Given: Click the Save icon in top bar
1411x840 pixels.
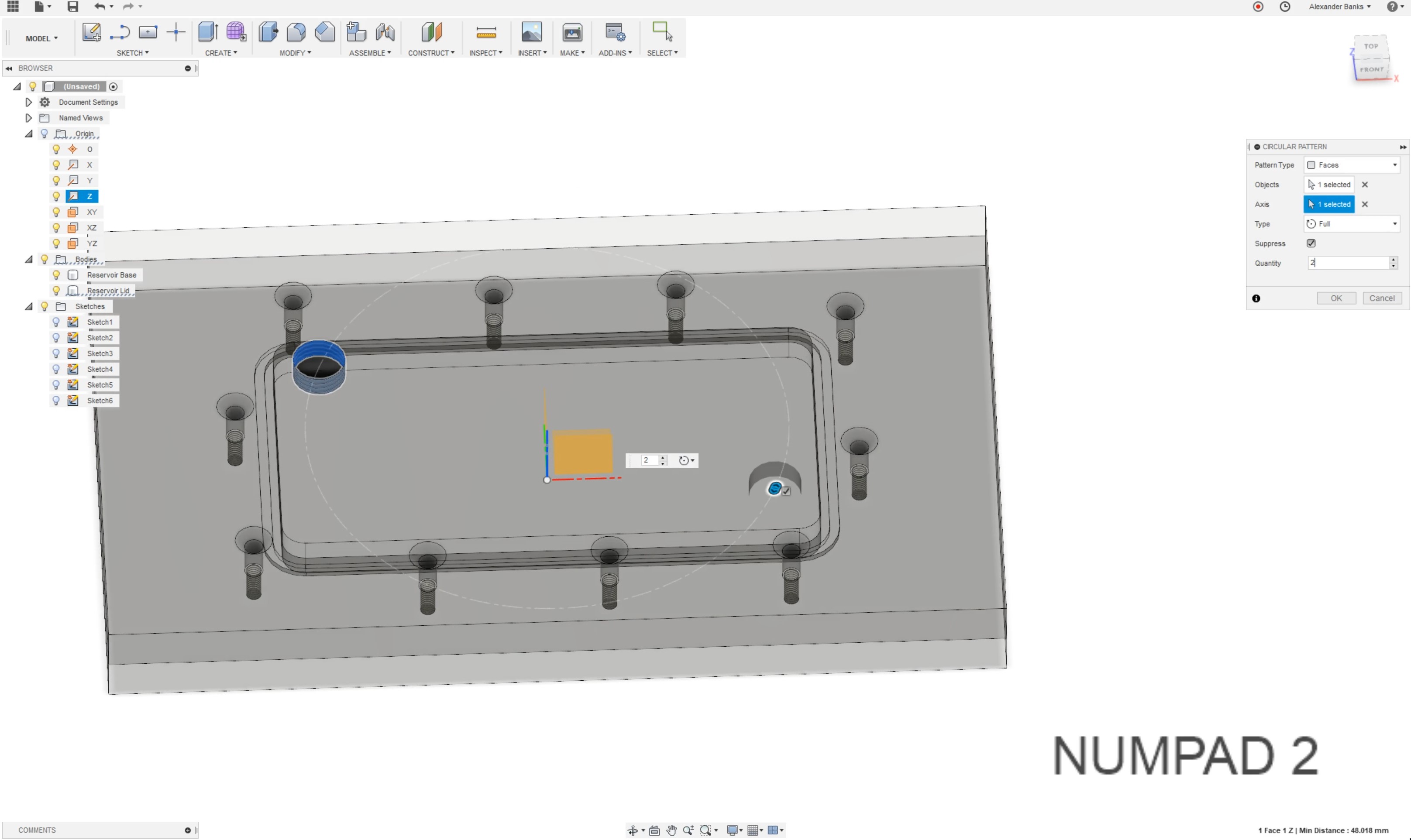Looking at the screenshot, I should [x=72, y=7].
